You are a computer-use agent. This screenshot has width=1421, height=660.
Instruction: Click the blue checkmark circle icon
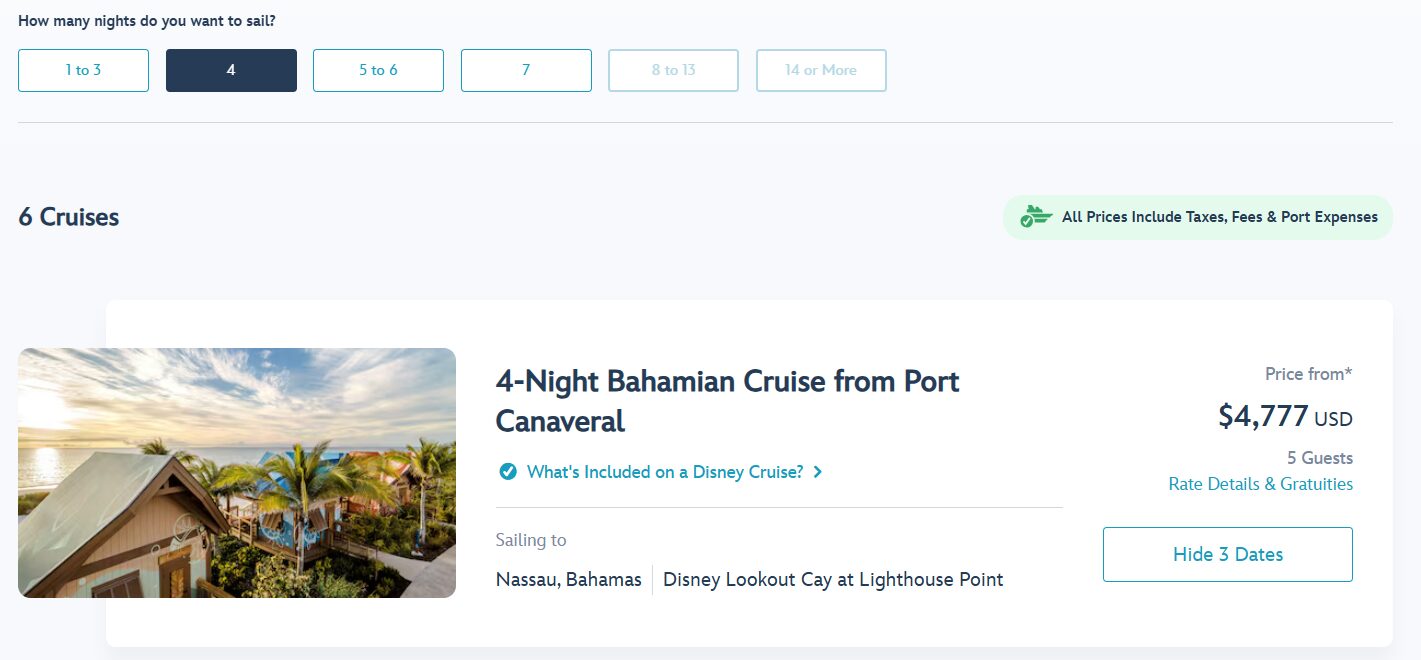tap(508, 472)
